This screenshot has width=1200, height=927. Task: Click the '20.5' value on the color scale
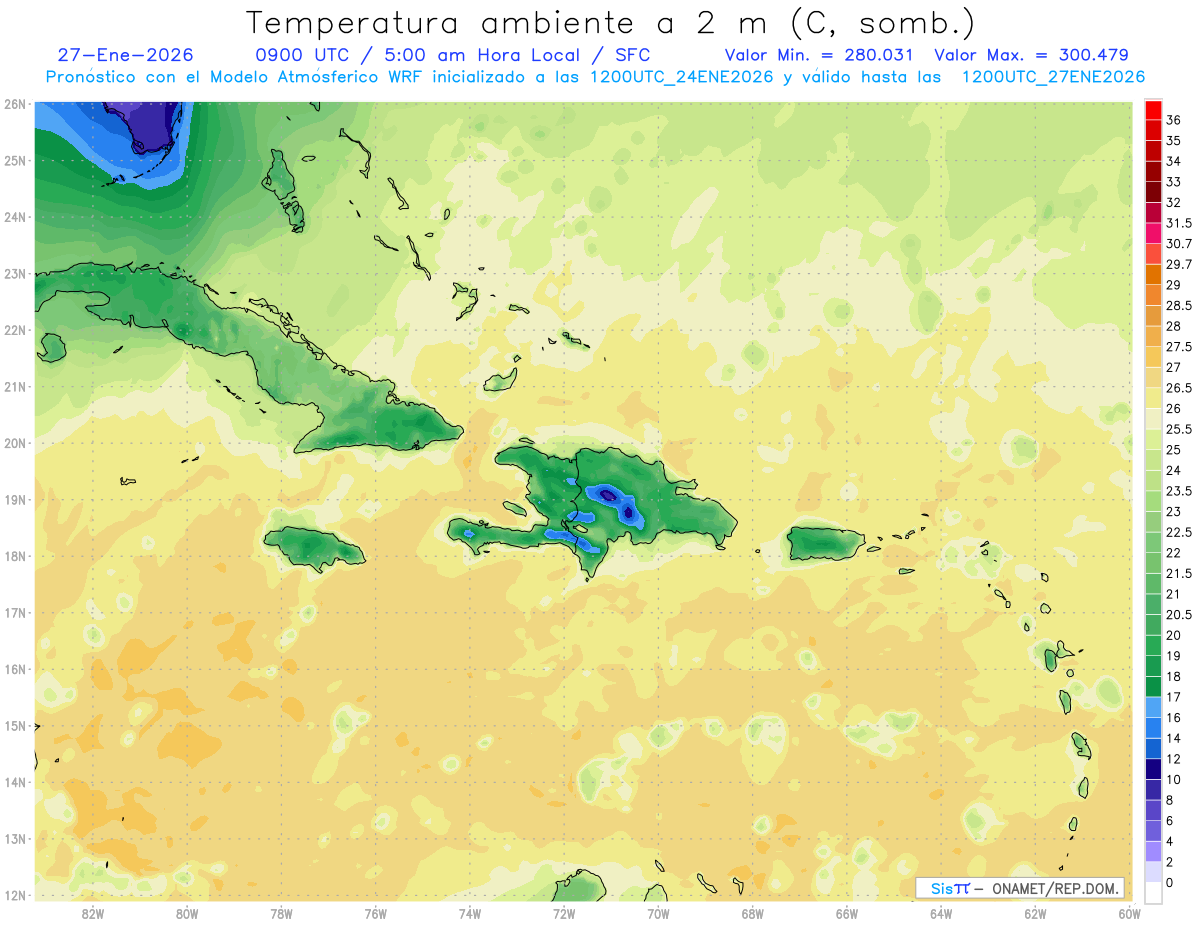click(x=1179, y=614)
